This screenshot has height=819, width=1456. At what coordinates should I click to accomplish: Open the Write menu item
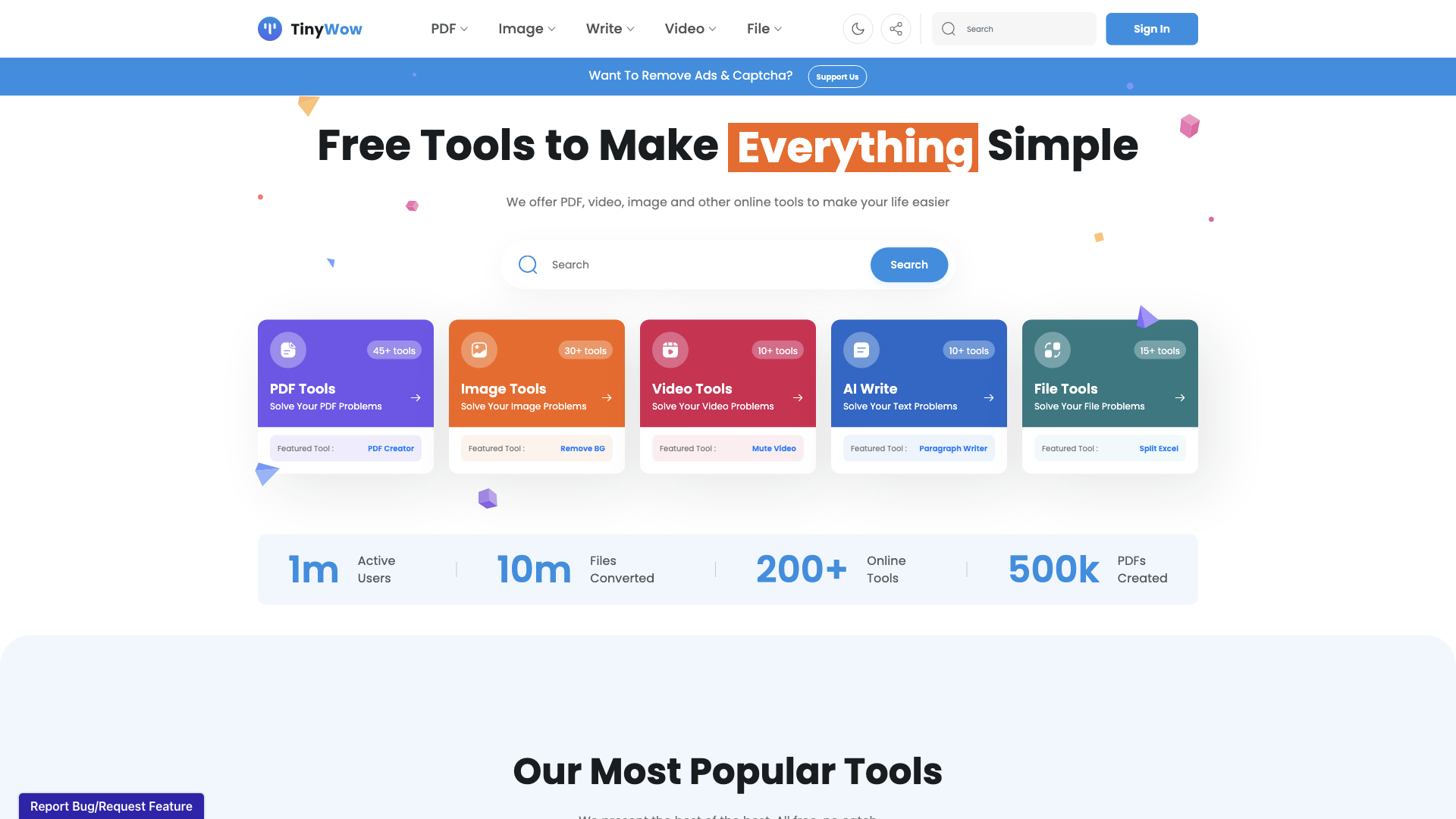point(610,28)
